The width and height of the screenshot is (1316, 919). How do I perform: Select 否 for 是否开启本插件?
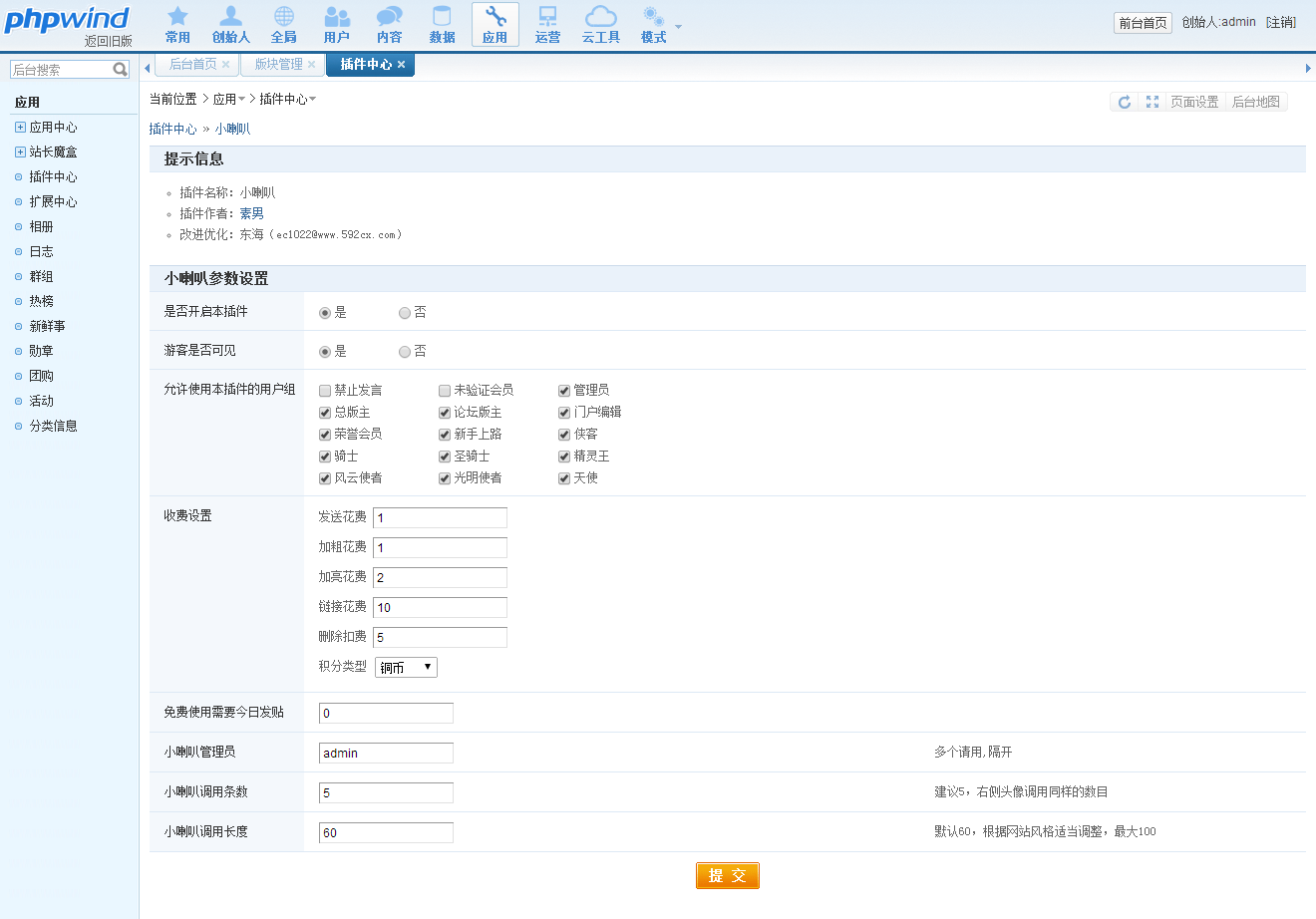click(405, 313)
